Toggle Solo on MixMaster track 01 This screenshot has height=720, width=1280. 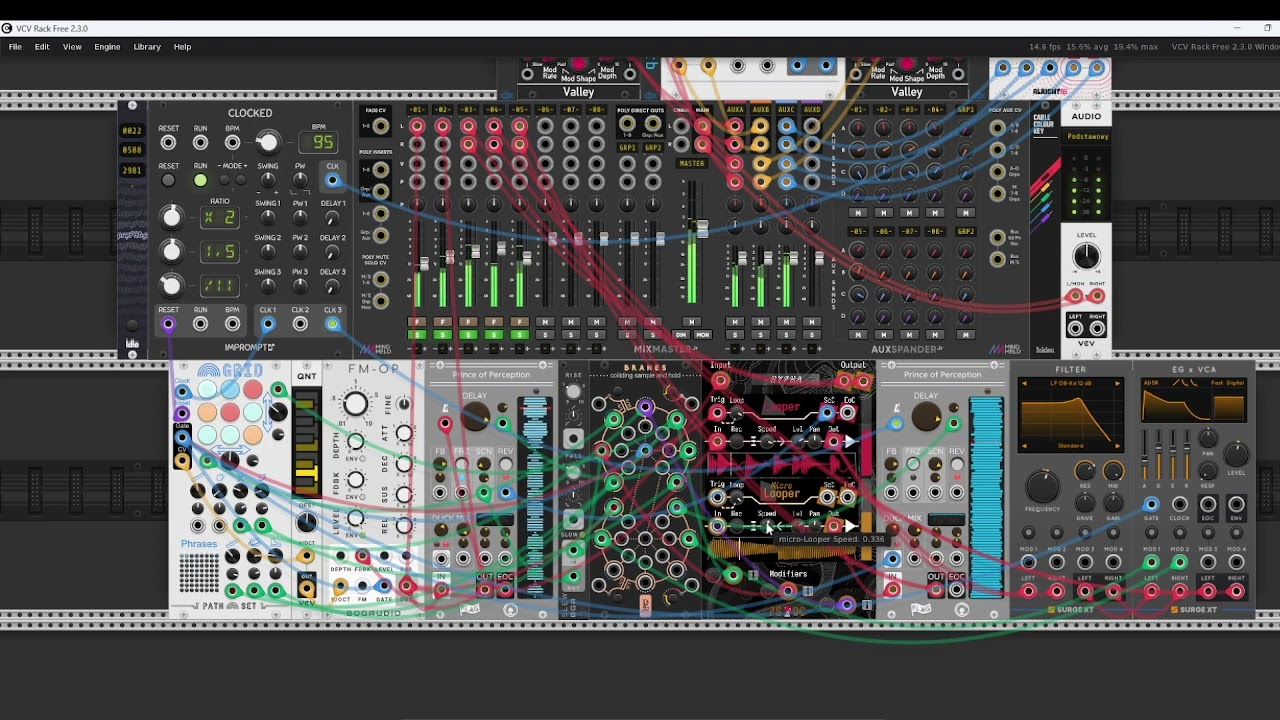tap(417, 335)
